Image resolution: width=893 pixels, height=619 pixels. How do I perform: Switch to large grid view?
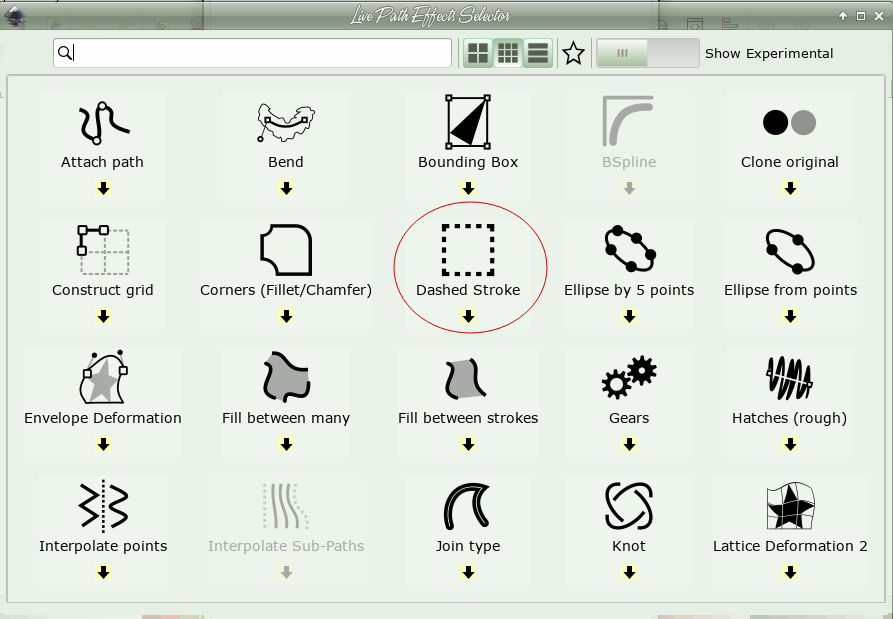(x=478, y=54)
